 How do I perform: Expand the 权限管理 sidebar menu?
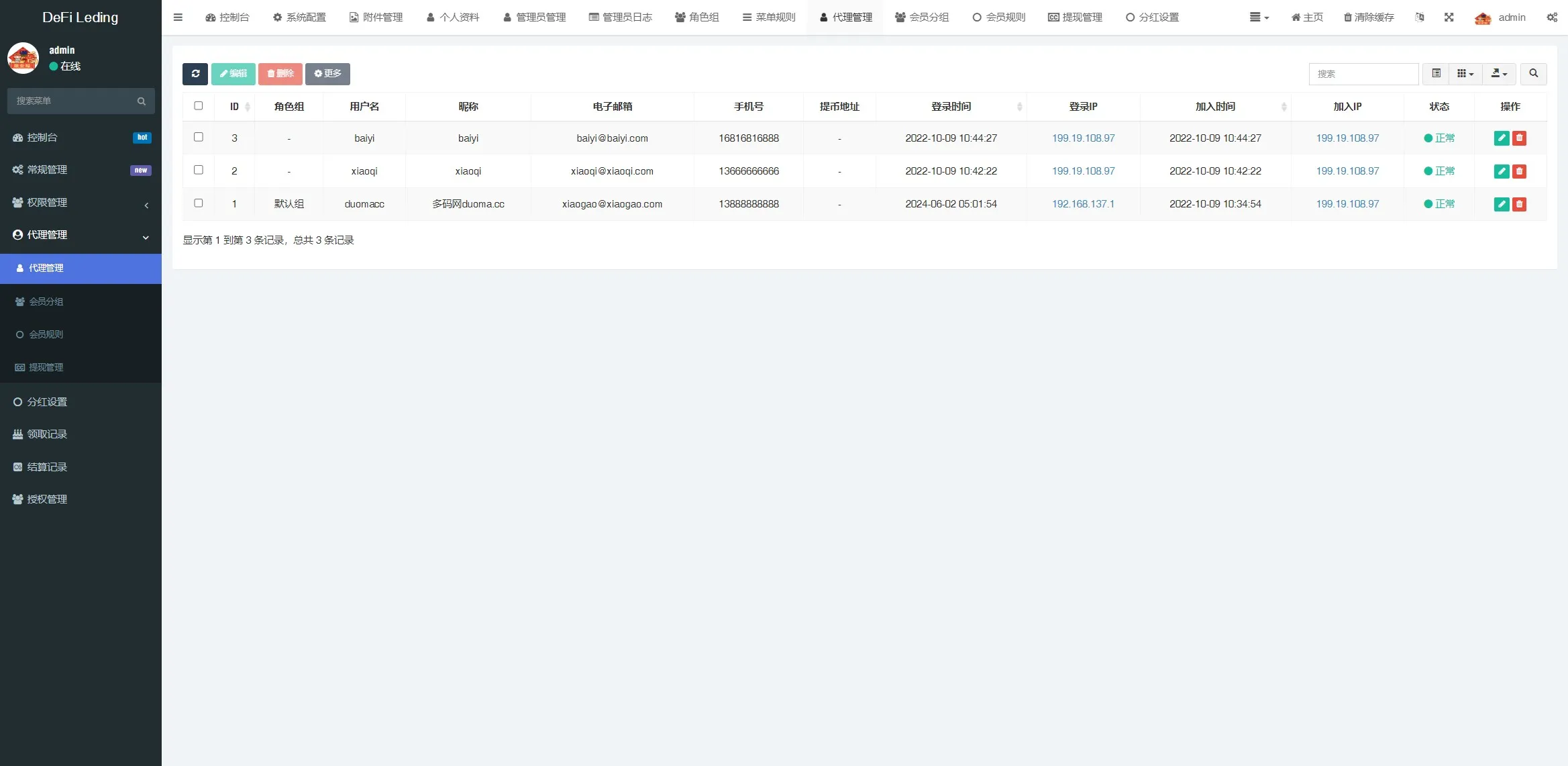tap(81, 203)
